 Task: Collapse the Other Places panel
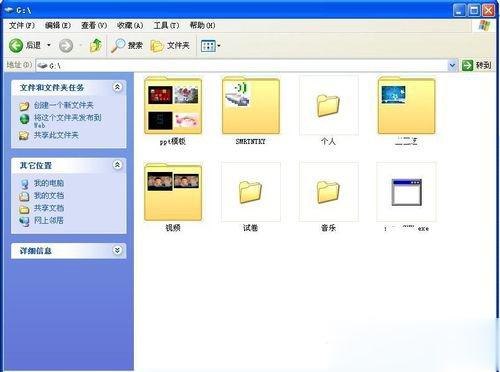[117, 165]
